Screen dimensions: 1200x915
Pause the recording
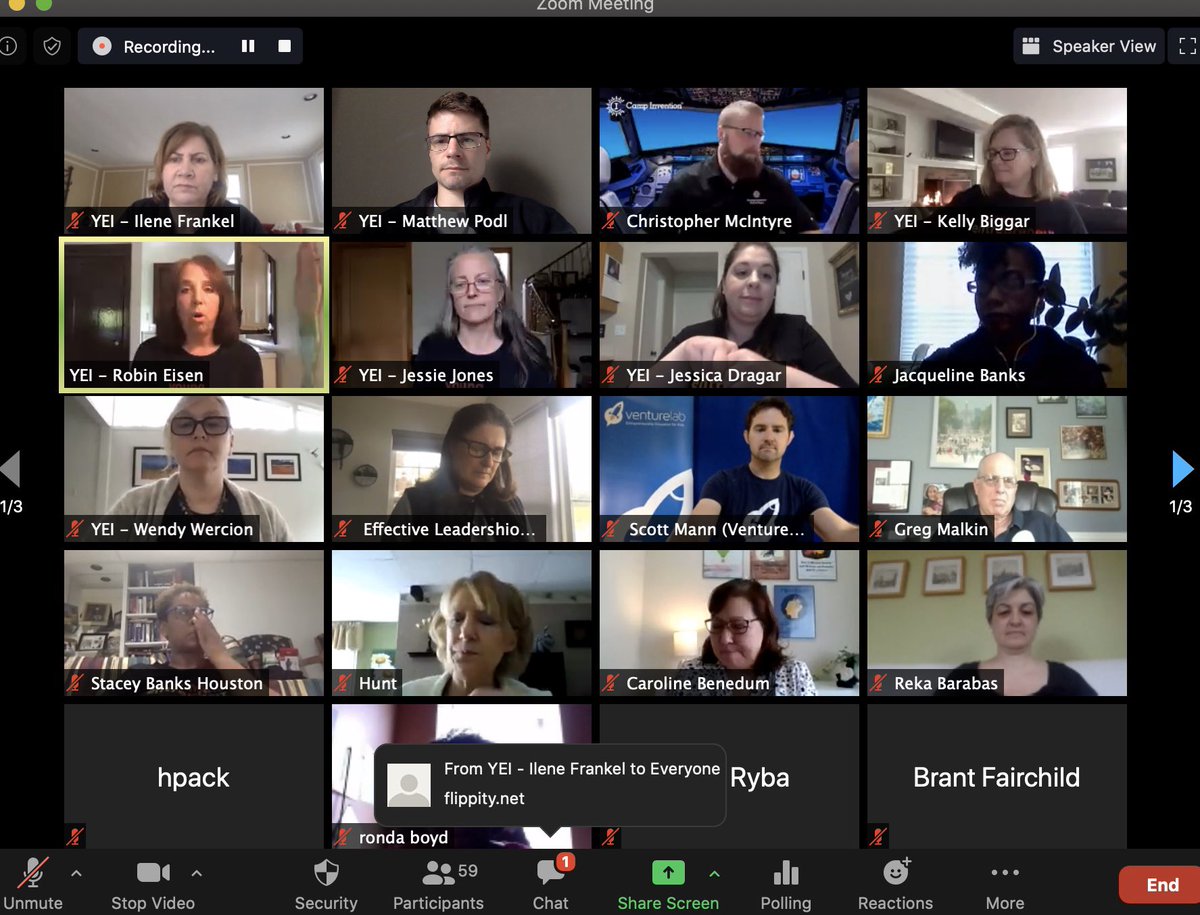(248, 46)
